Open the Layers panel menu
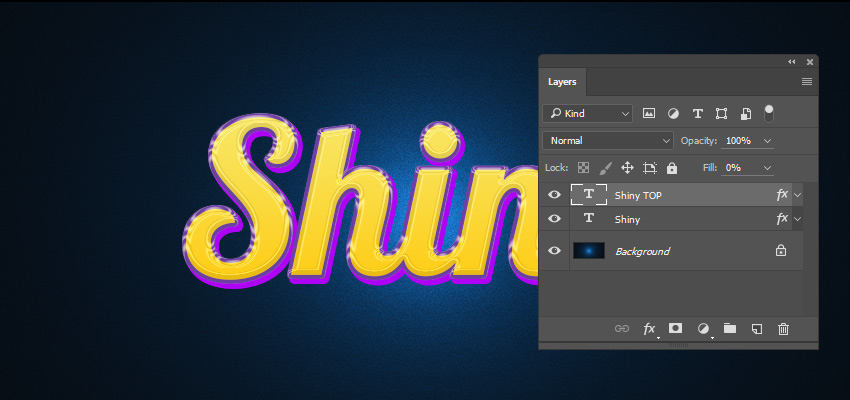Image resolution: width=850 pixels, height=400 pixels. point(807,82)
